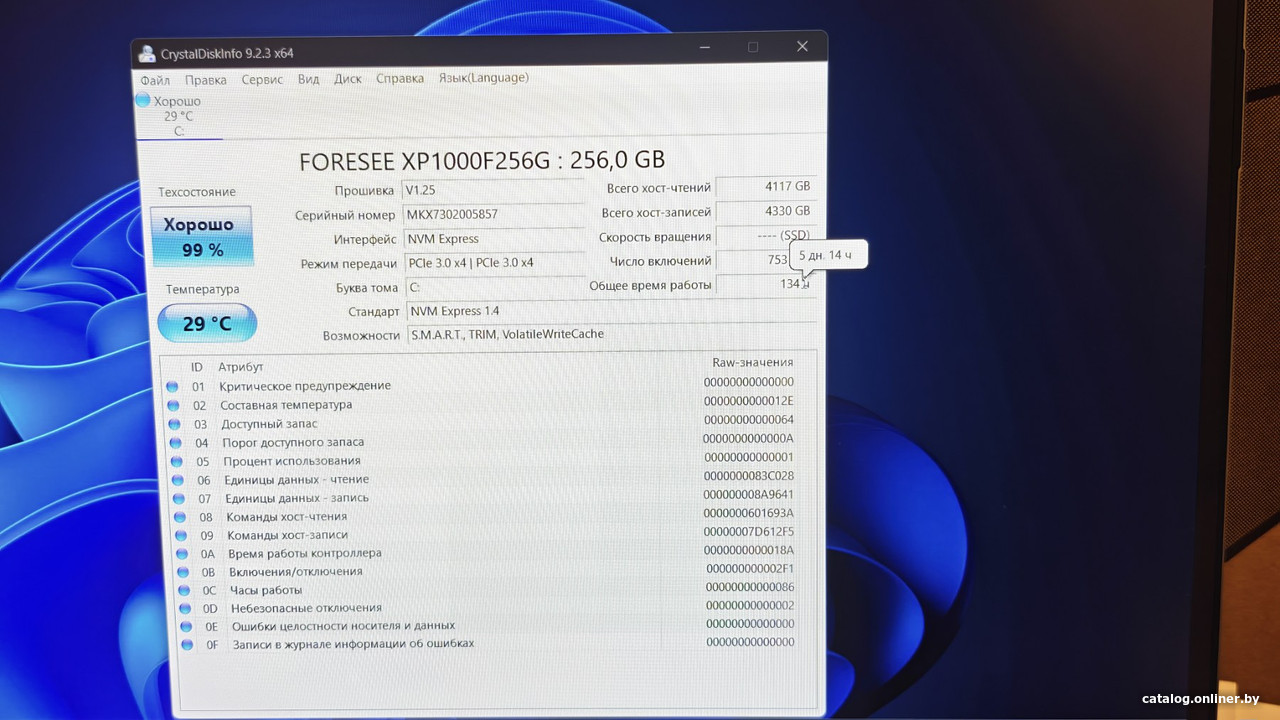Click raw value 0000000601693A
1280x720 pixels.
pos(749,513)
